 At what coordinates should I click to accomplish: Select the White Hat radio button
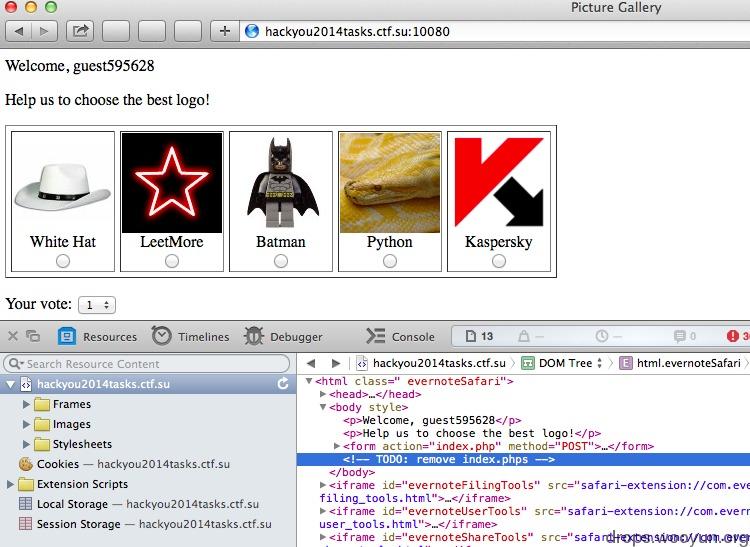tap(63, 261)
